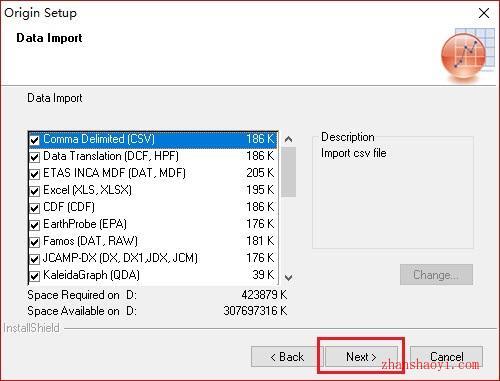The image size is (500, 381).
Task: Proceed with the Next button
Action: [x=361, y=357]
